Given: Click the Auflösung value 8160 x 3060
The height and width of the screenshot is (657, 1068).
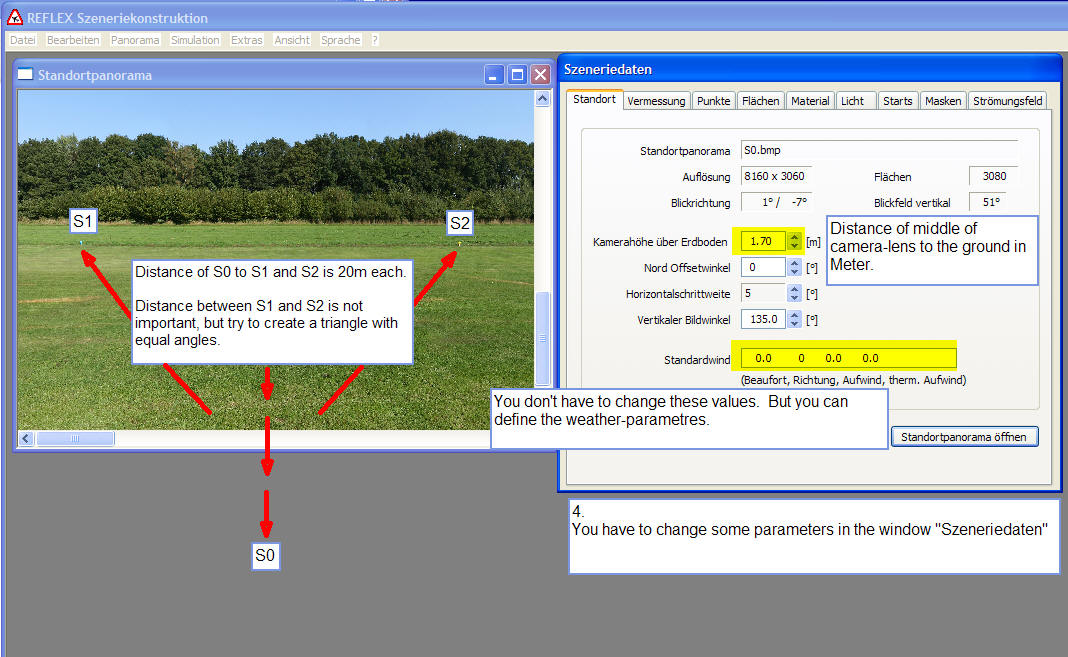Looking at the screenshot, I should [x=775, y=176].
